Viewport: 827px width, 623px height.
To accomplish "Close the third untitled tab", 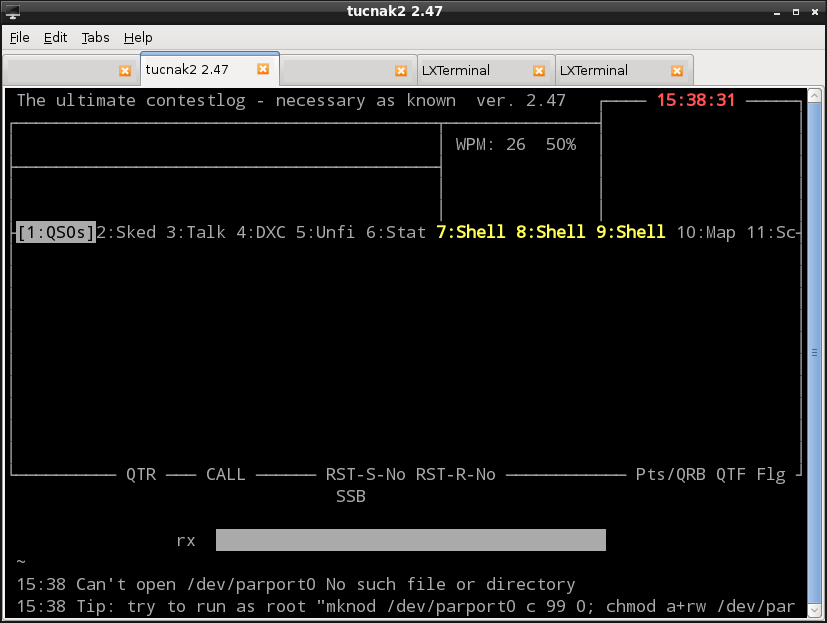I will 401,71.
